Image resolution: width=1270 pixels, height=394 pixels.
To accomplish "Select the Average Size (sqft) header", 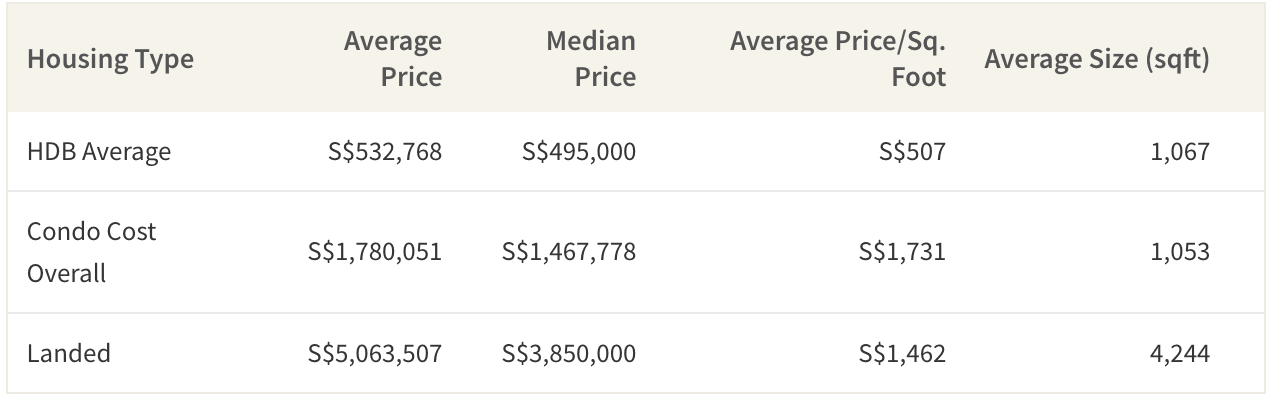I will pos(1097,59).
